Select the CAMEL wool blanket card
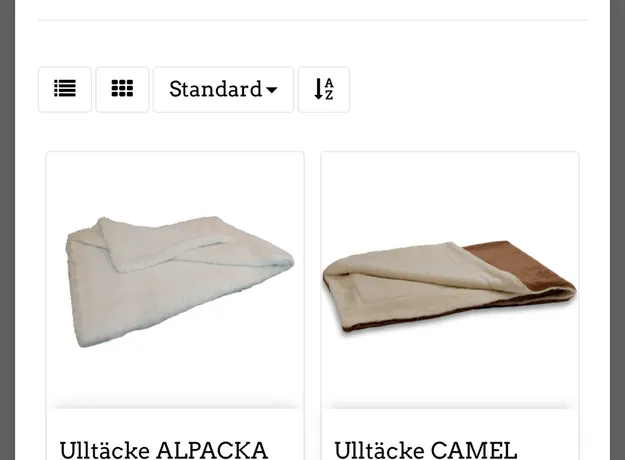This screenshot has height=460, width=625. (450, 306)
